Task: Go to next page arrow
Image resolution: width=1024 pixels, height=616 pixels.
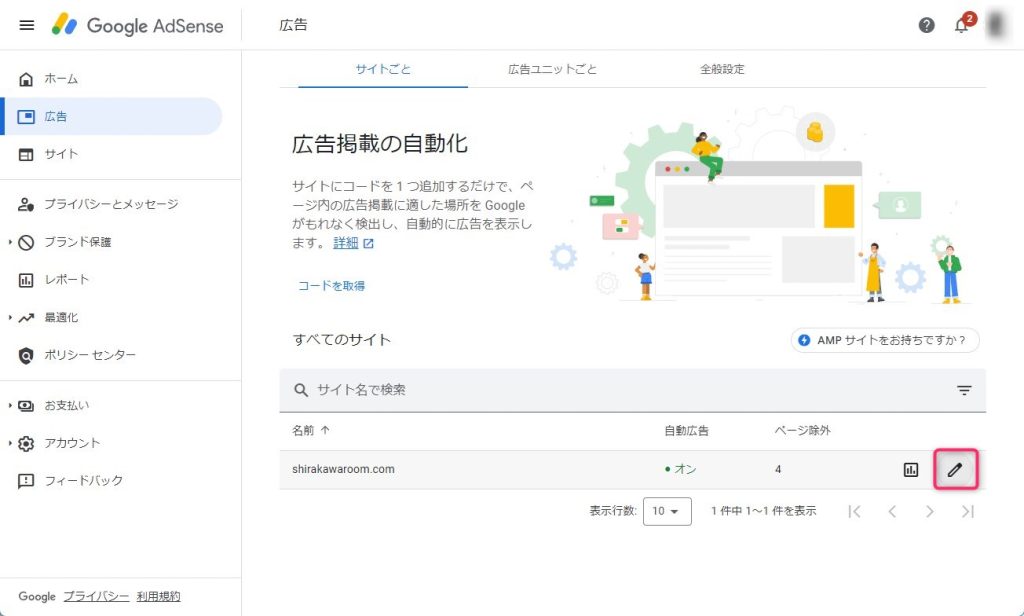Action: pyautogui.click(x=930, y=511)
